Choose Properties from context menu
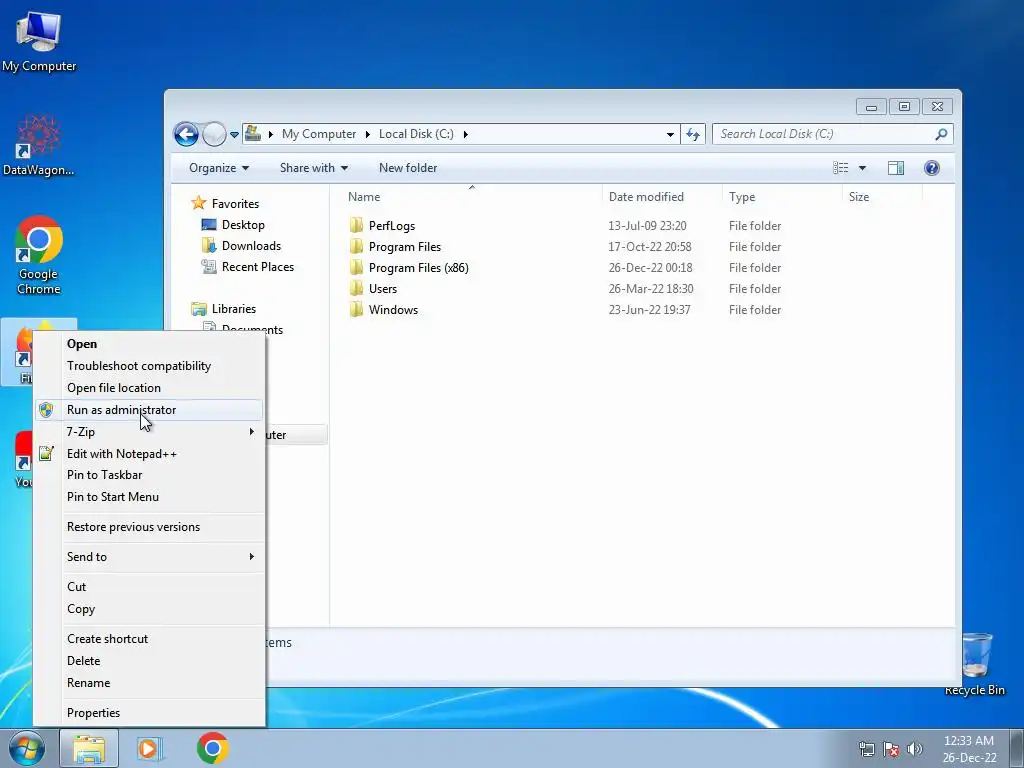The width and height of the screenshot is (1024, 768). tap(150, 713)
